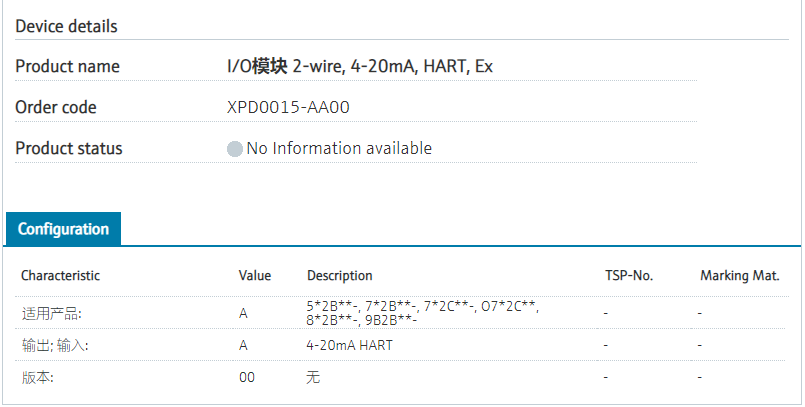Click the order code XPD0015-AA00
Screen dimensions: 805x407
(x=288, y=107)
